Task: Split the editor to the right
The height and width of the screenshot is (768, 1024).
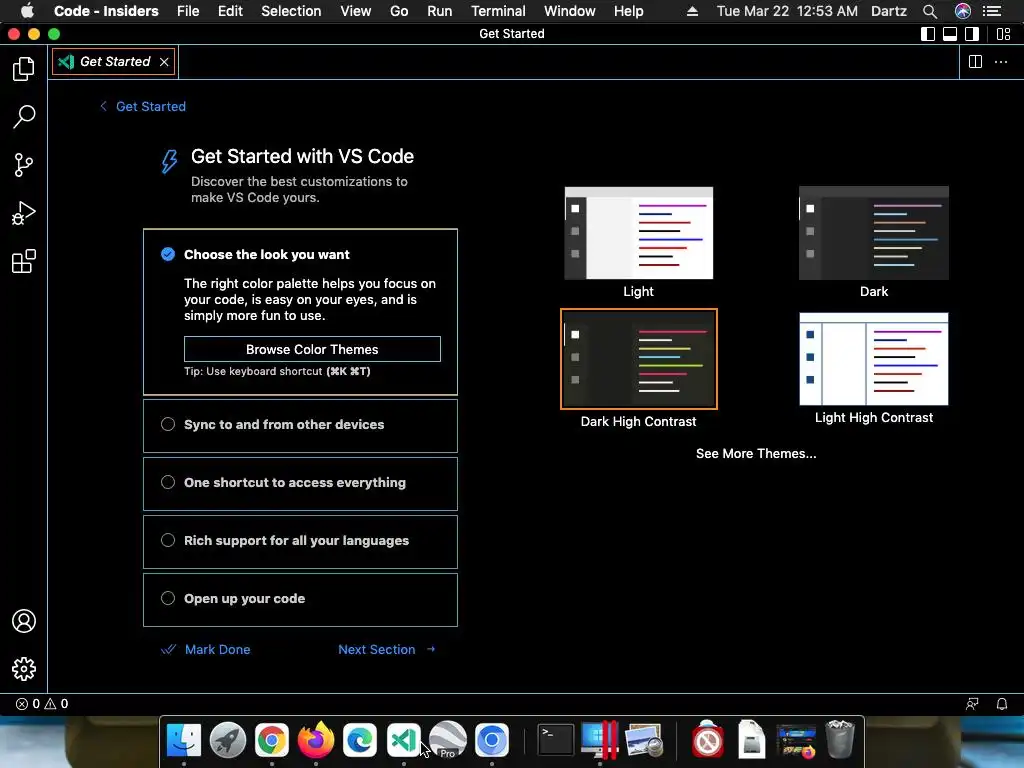Action: 975,61
